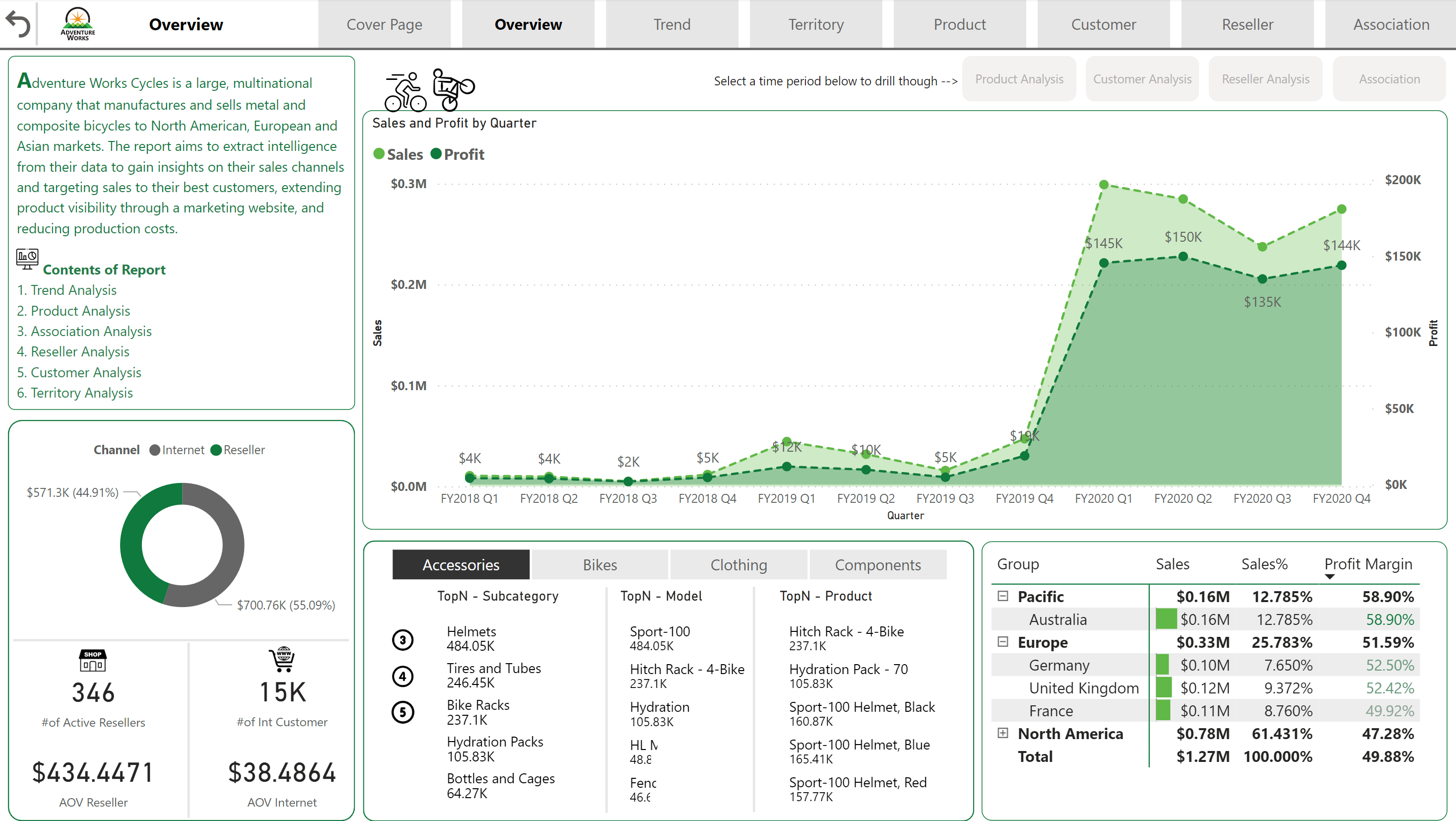The height and width of the screenshot is (821, 1456).
Task: Click the circled number 3 rank icon
Action: point(402,639)
